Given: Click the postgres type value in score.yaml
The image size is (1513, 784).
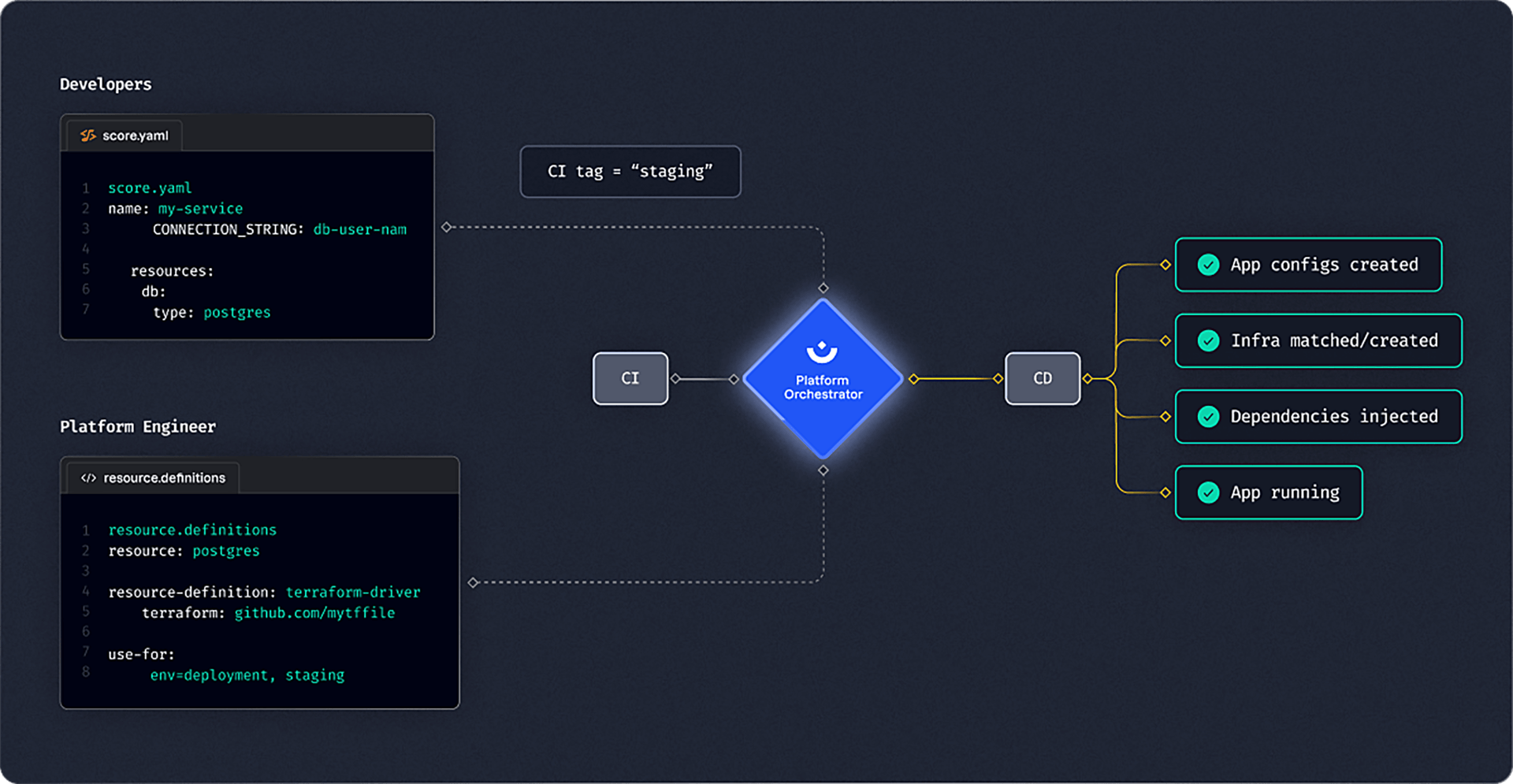Looking at the screenshot, I should coord(237,312).
